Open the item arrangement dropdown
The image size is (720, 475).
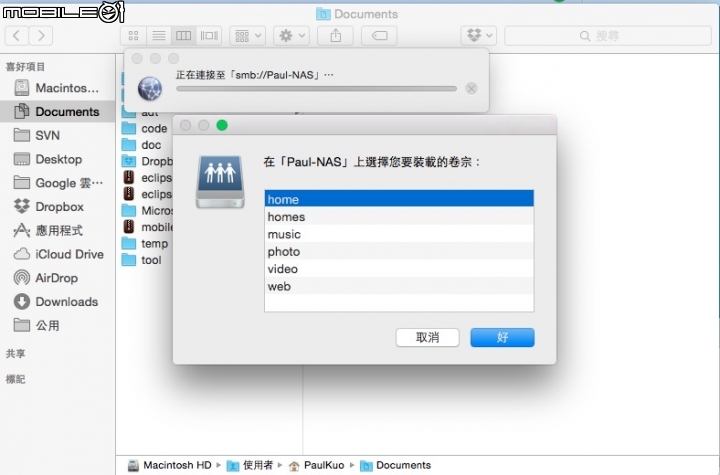(248, 35)
